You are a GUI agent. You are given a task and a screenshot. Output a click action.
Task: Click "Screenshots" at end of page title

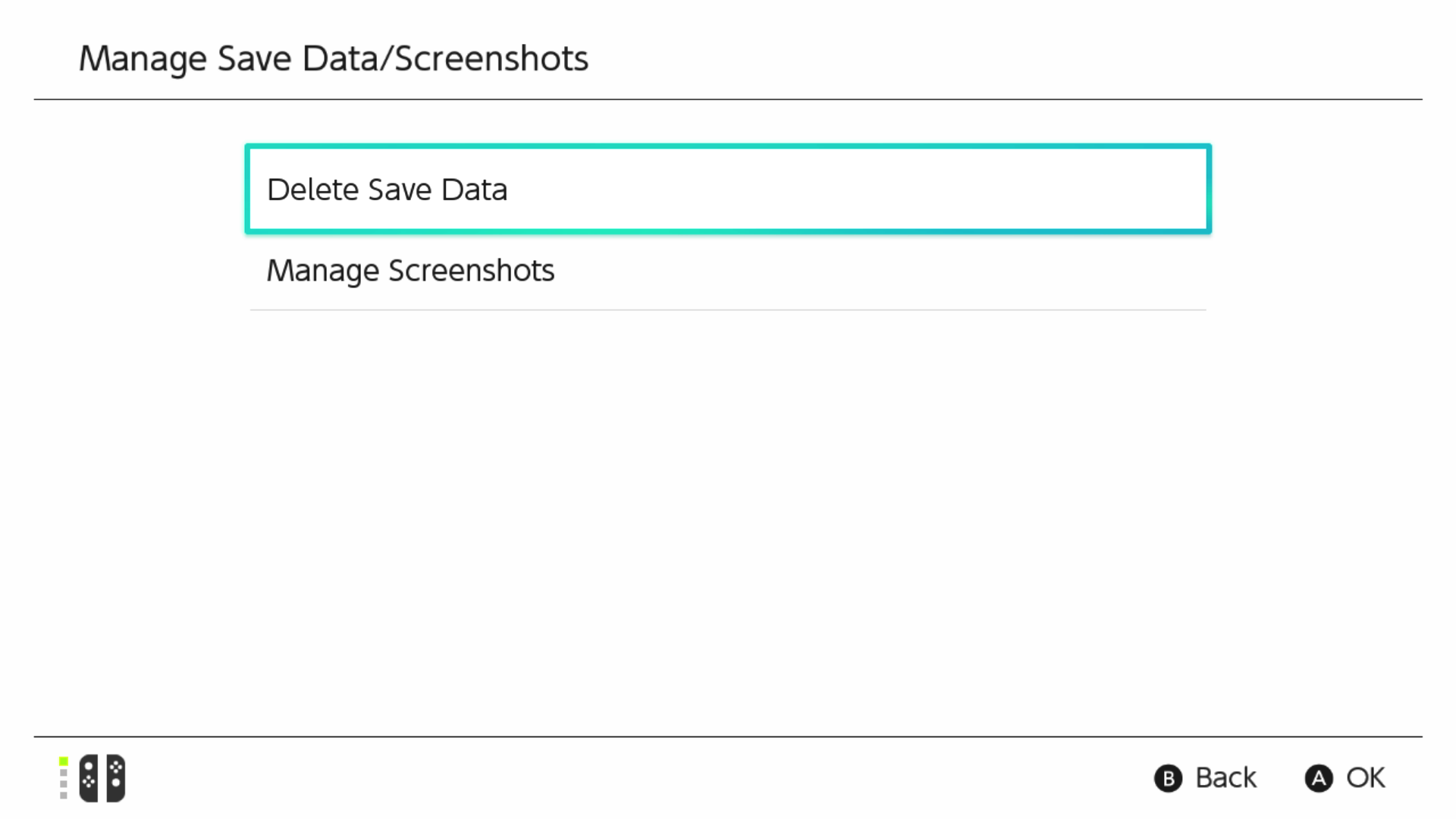click(491, 59)
